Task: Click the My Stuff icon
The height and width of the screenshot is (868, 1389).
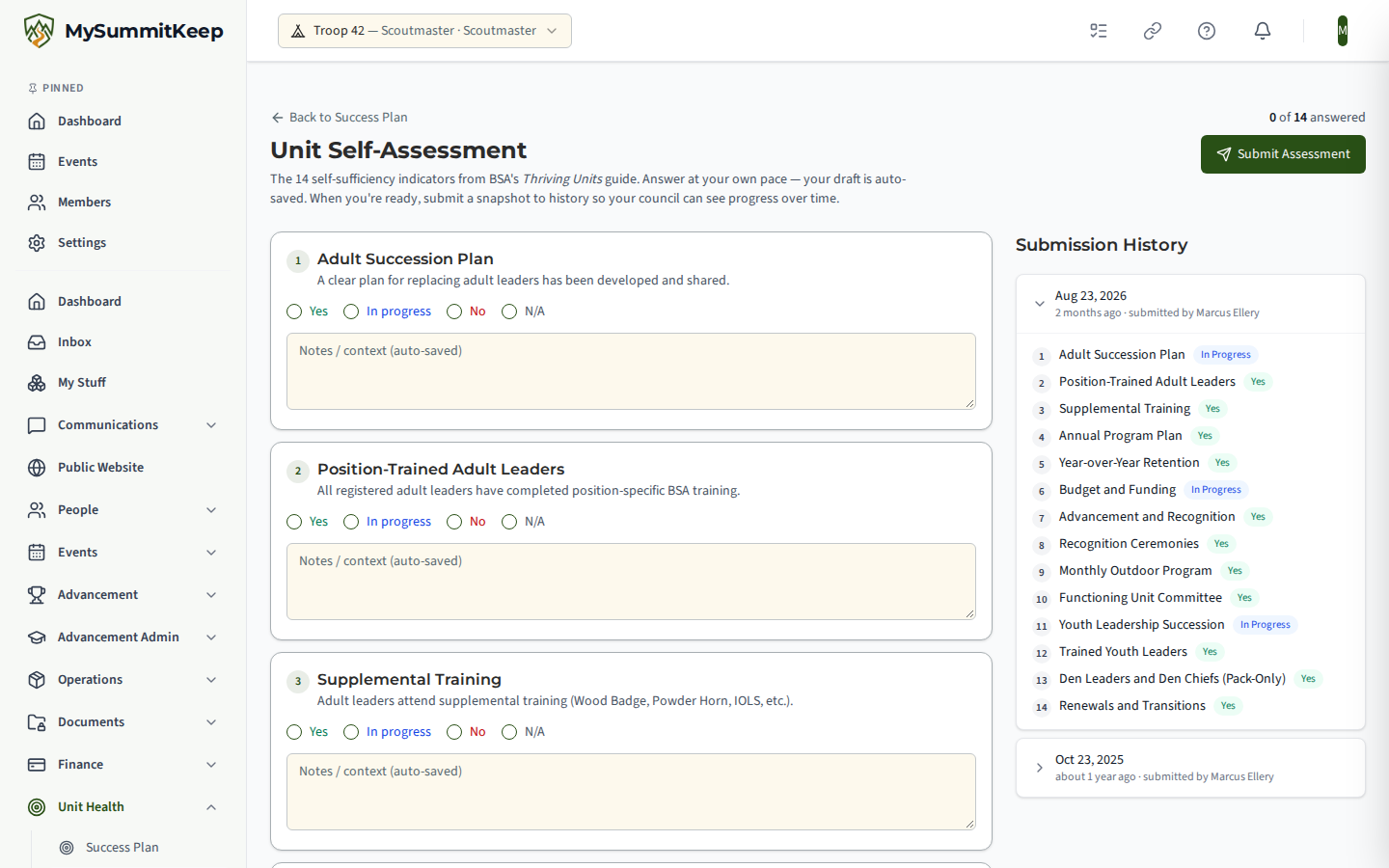Action: click(x=37, y=382)
